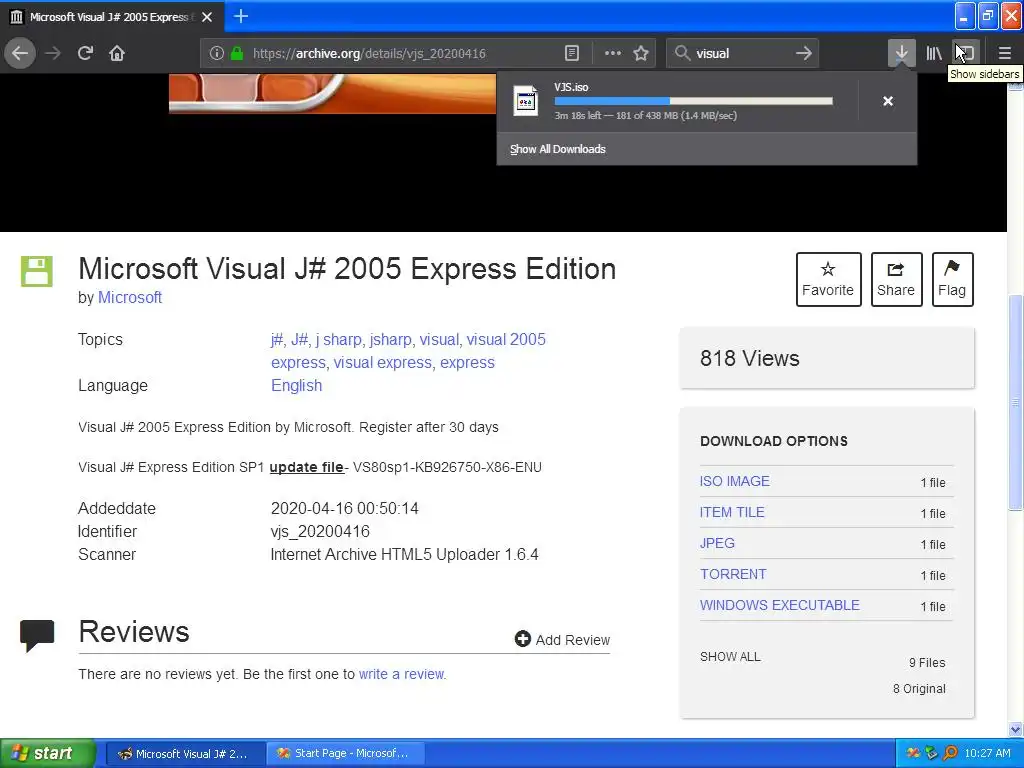Click the write a review link

point(401,674)
